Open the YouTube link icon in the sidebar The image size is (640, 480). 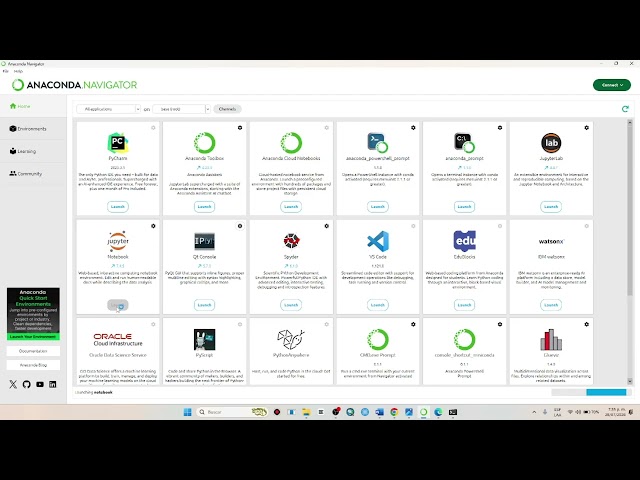pyautogui.click(x=40, y=384)
